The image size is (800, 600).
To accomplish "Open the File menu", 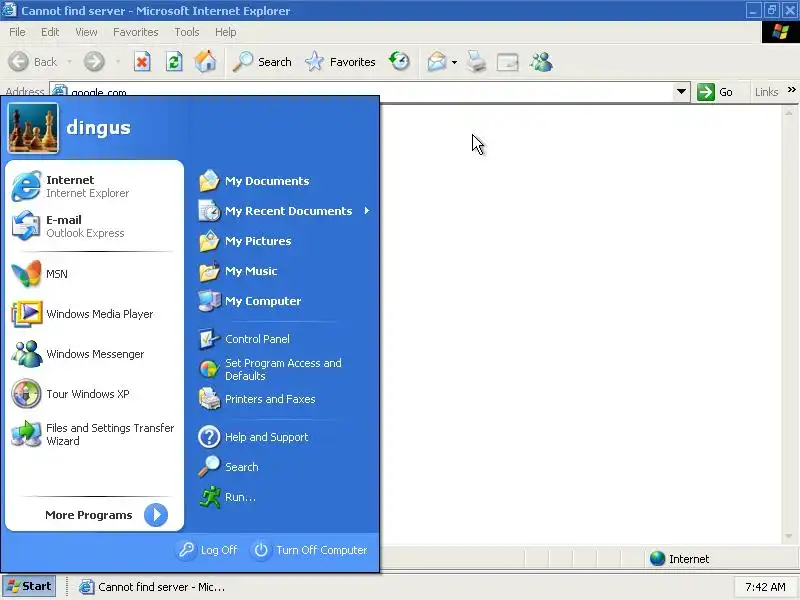I will pyautogui.click(x=17, y=32).
